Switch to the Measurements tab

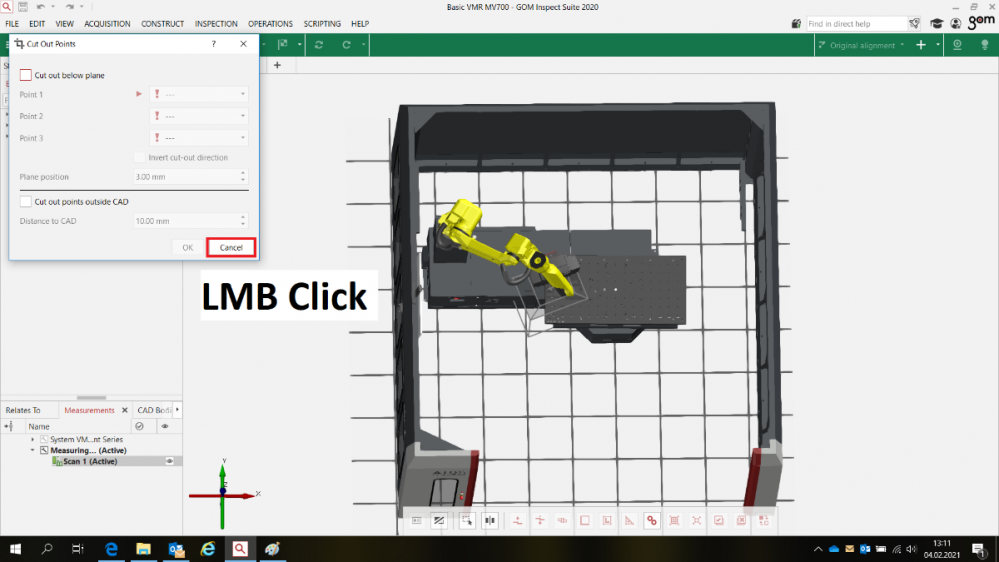(x=89, y=410)
